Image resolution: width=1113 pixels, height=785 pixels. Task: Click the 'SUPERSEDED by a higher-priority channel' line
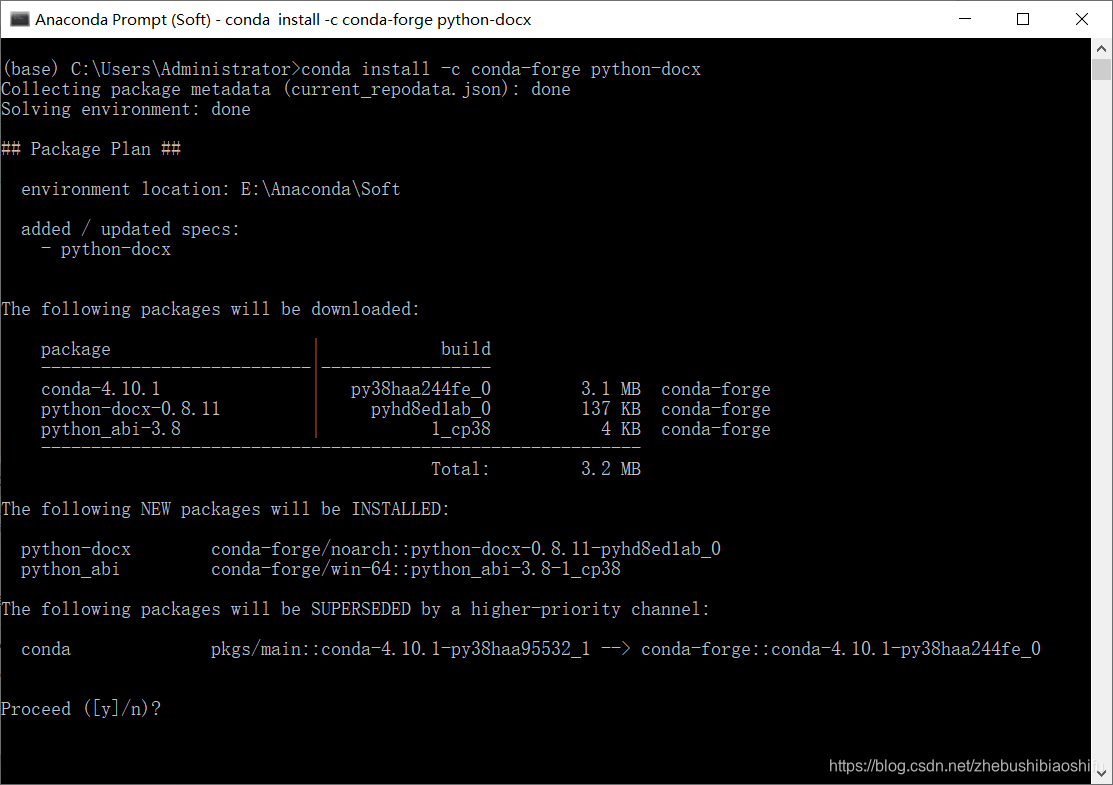(x=355, y=609)
